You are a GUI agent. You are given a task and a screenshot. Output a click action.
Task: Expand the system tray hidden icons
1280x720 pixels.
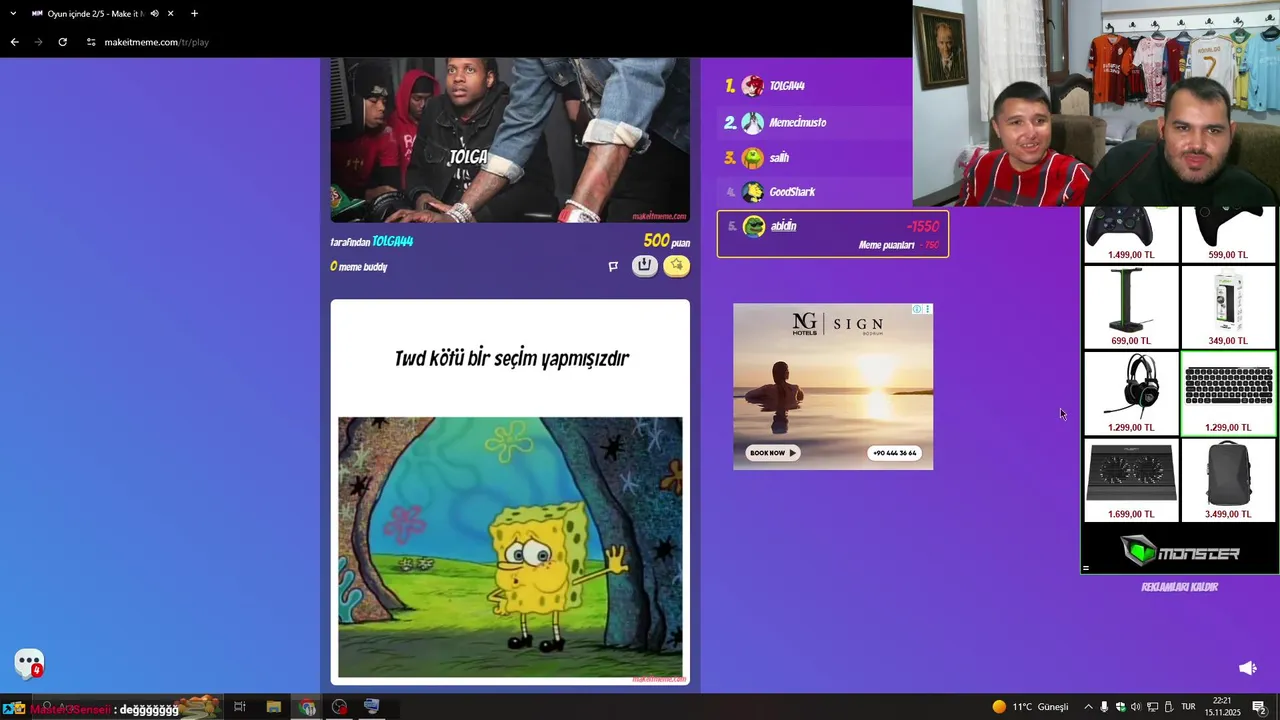pyautogui.click(x=1088, y=707)
